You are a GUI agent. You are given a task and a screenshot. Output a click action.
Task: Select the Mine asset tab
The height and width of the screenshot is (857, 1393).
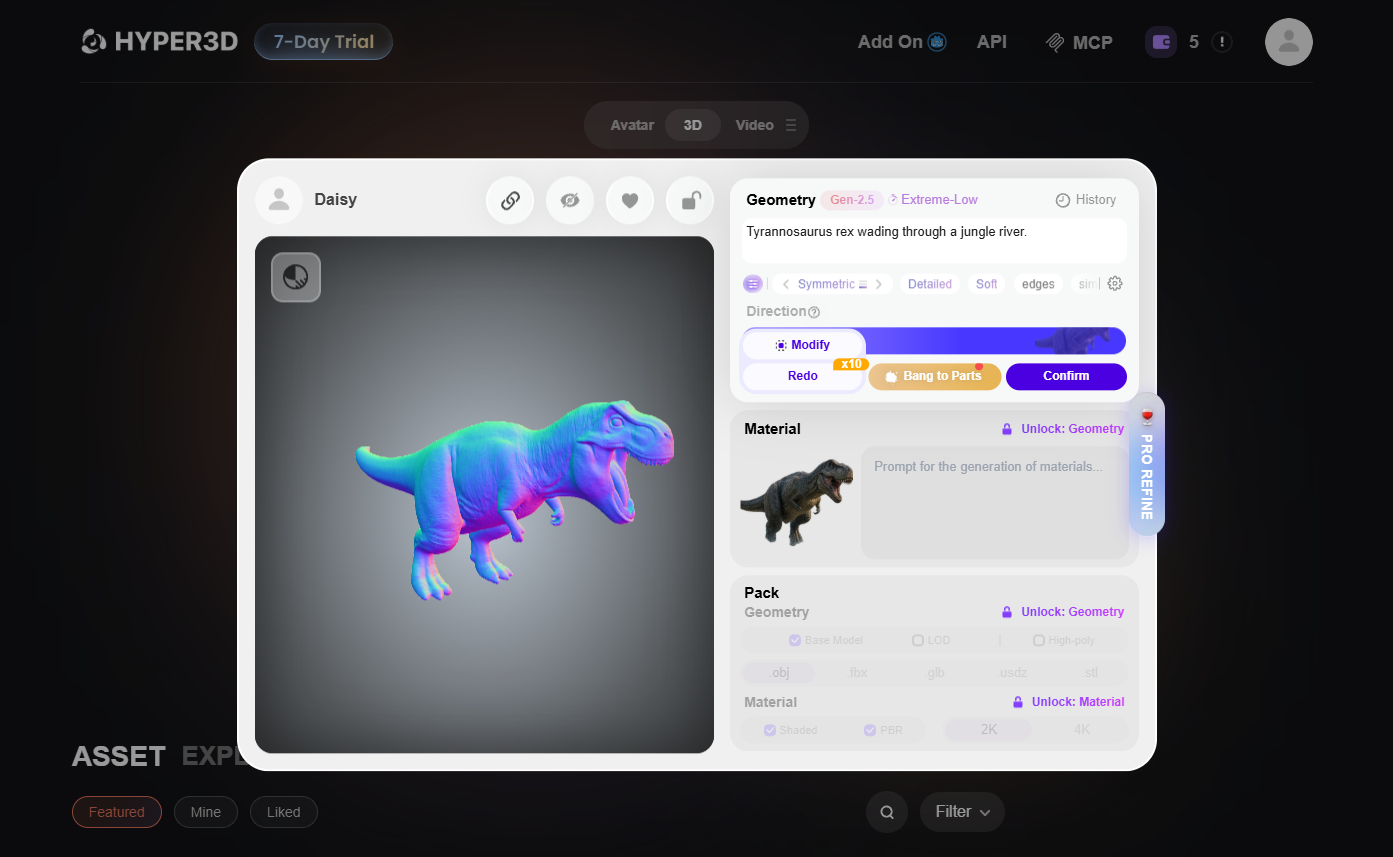pos(206,812)
